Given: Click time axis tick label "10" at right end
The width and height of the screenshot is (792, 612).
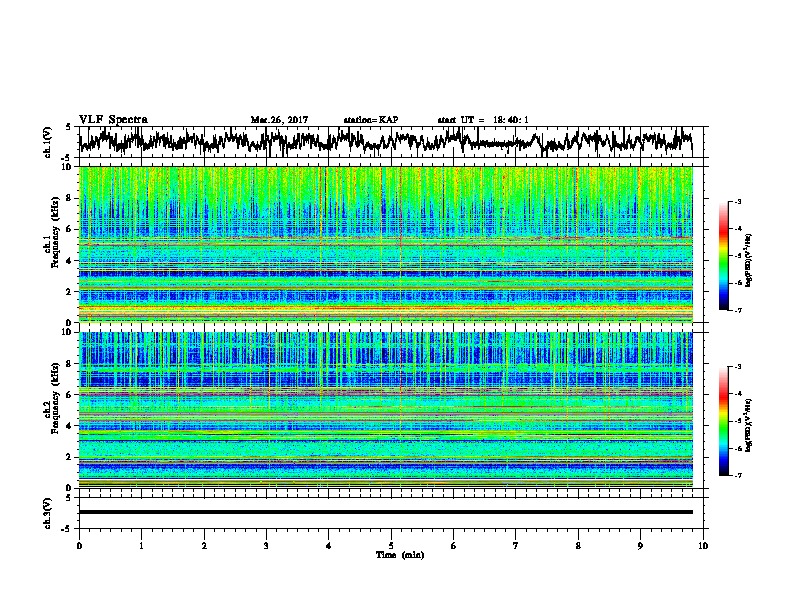Looking at the screenshot, I should click(x=703, y=546).
